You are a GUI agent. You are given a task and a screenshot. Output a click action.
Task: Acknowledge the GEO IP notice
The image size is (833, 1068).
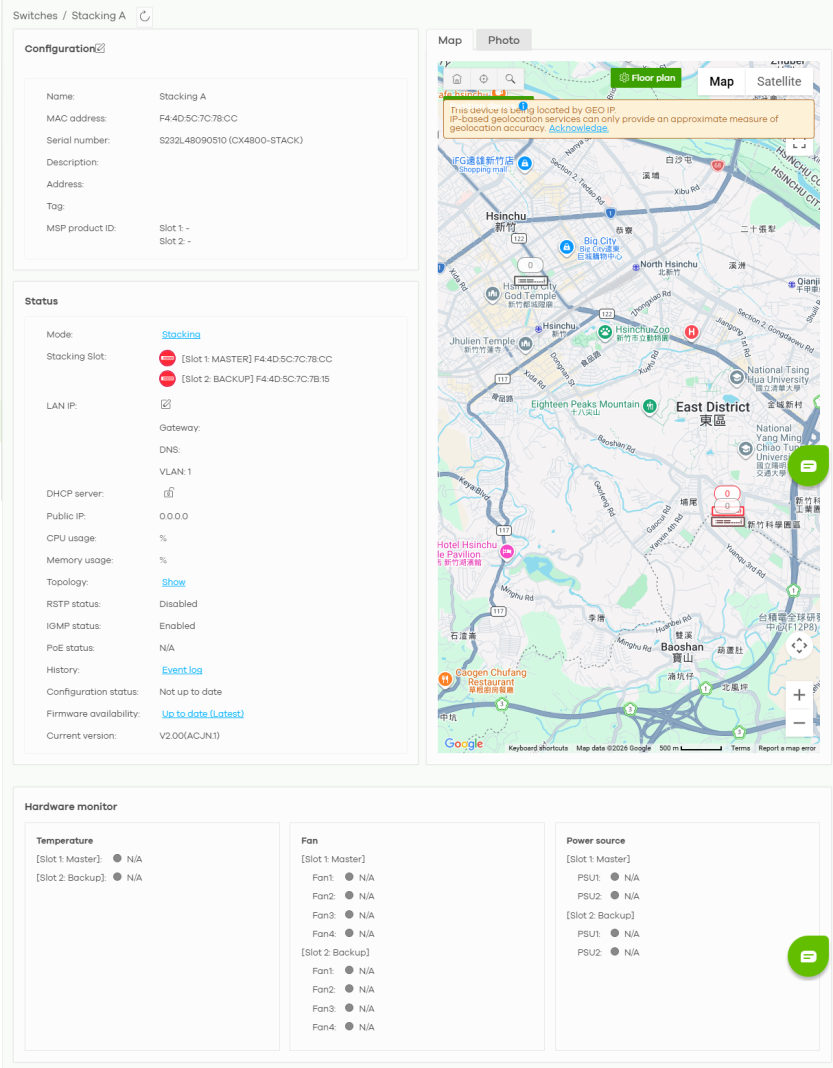coord(578,128)
